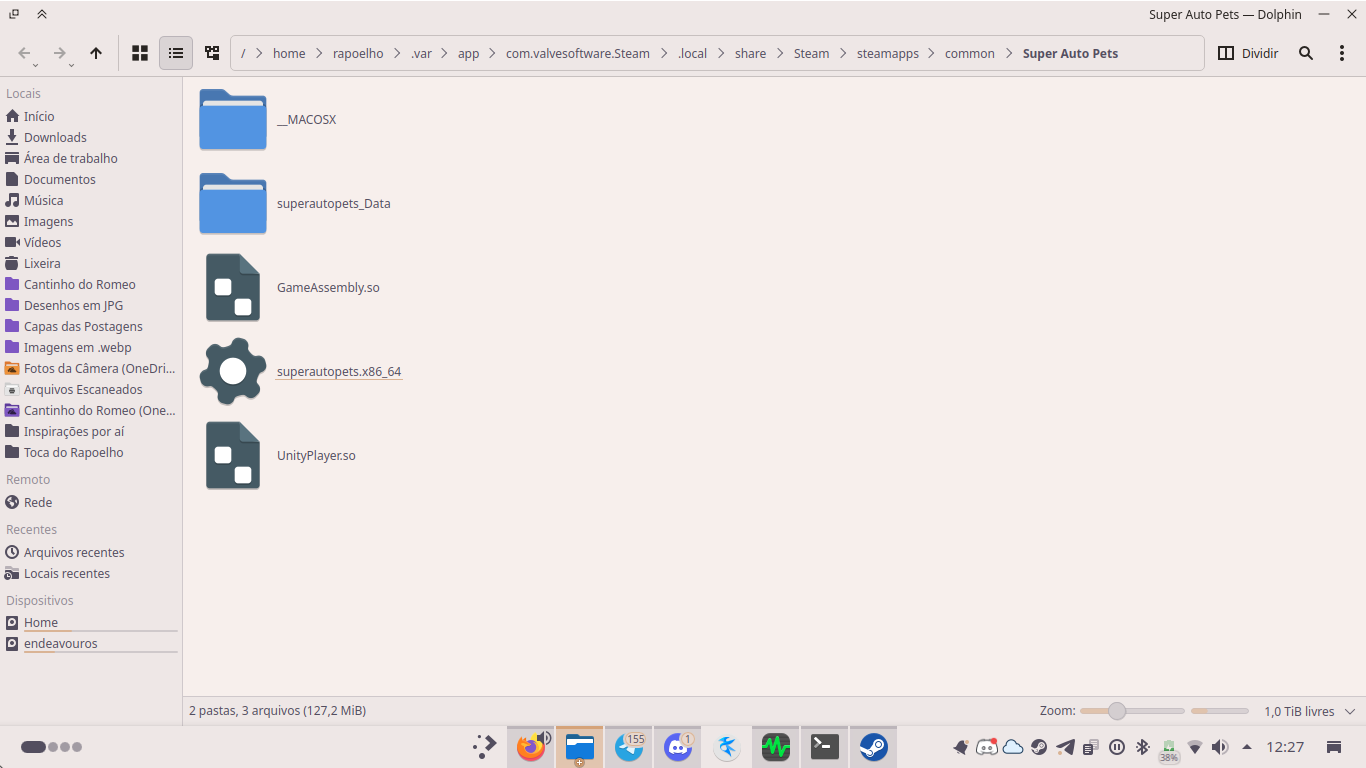Switch to compact list view mode
The height and width of the screenshot is (768, 1366).
coord(176,53)
